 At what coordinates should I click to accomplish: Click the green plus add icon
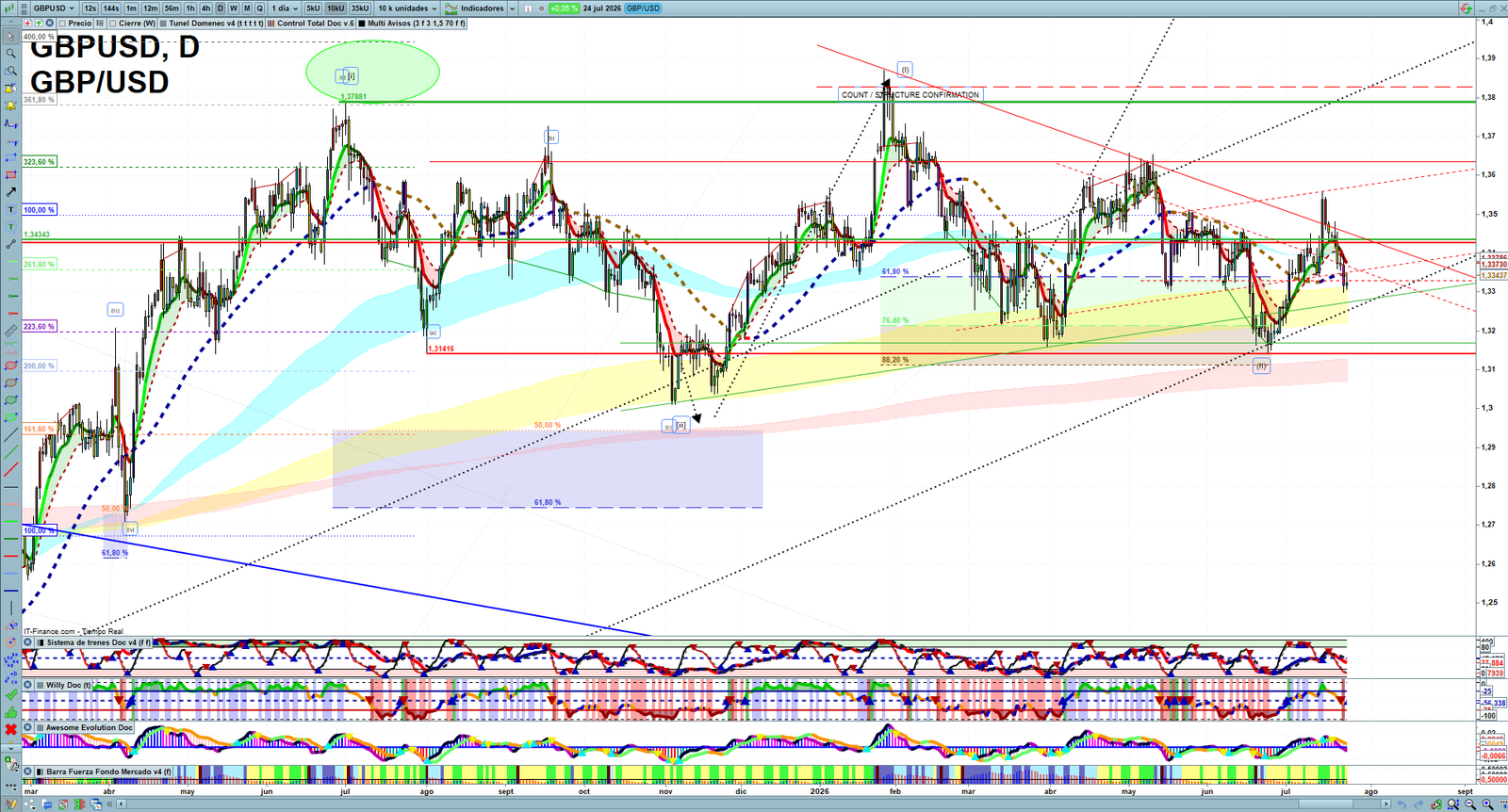pyautogui.click(x=39, y=23)
